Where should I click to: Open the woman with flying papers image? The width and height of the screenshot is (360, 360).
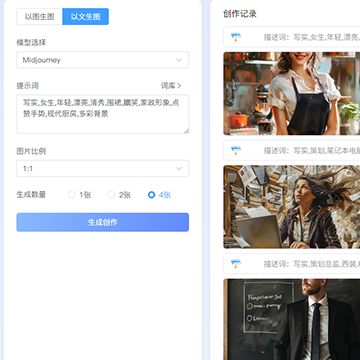tap(292, 207)
